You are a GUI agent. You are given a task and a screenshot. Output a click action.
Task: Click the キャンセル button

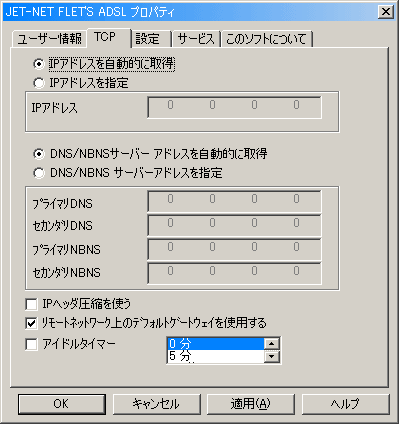pos(156,404)
